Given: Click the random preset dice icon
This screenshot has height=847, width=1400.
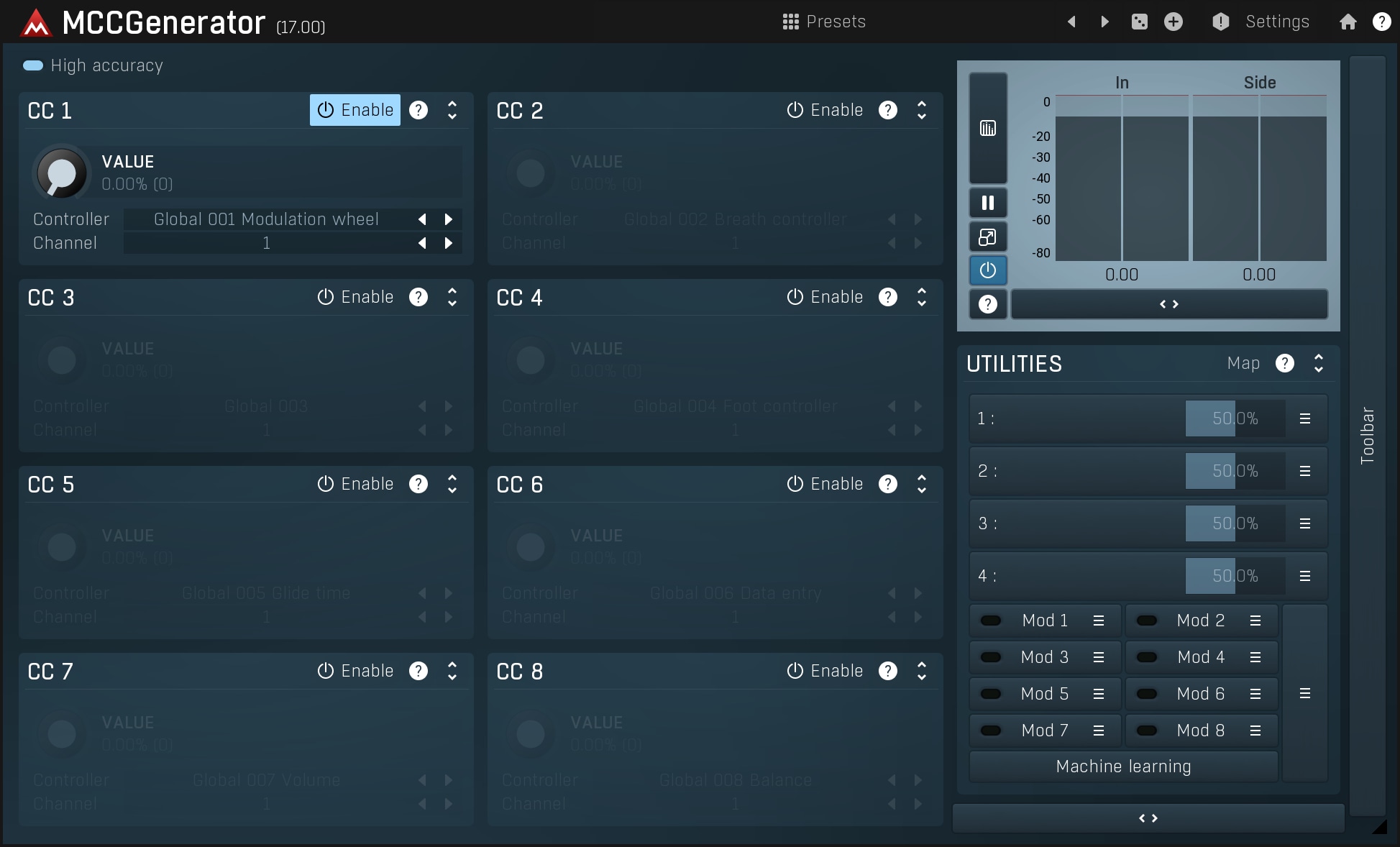Looking at the screenshot, I should 1140,22.
